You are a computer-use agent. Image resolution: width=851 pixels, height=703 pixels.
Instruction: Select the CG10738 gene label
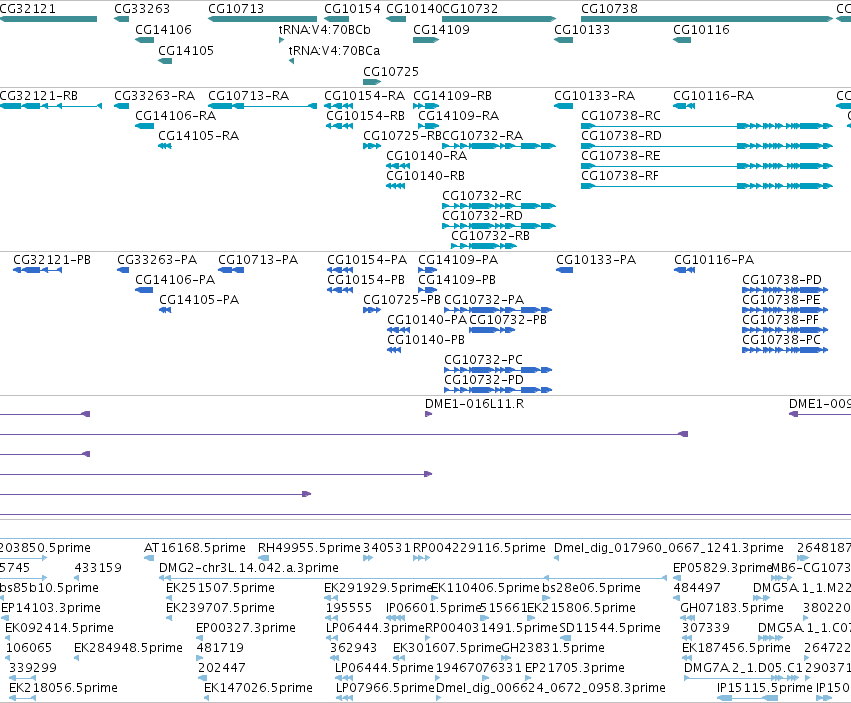(609, 9)
